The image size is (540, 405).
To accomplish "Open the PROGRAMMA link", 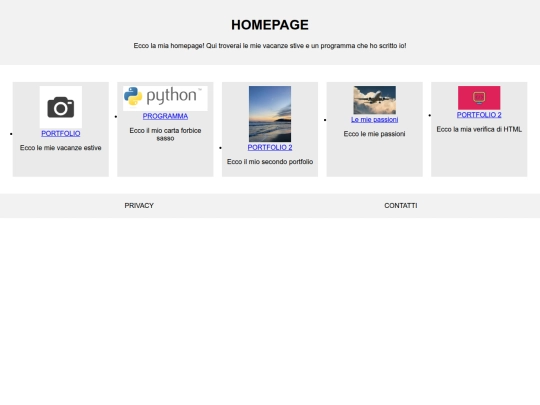I will [x=165, y=116].
